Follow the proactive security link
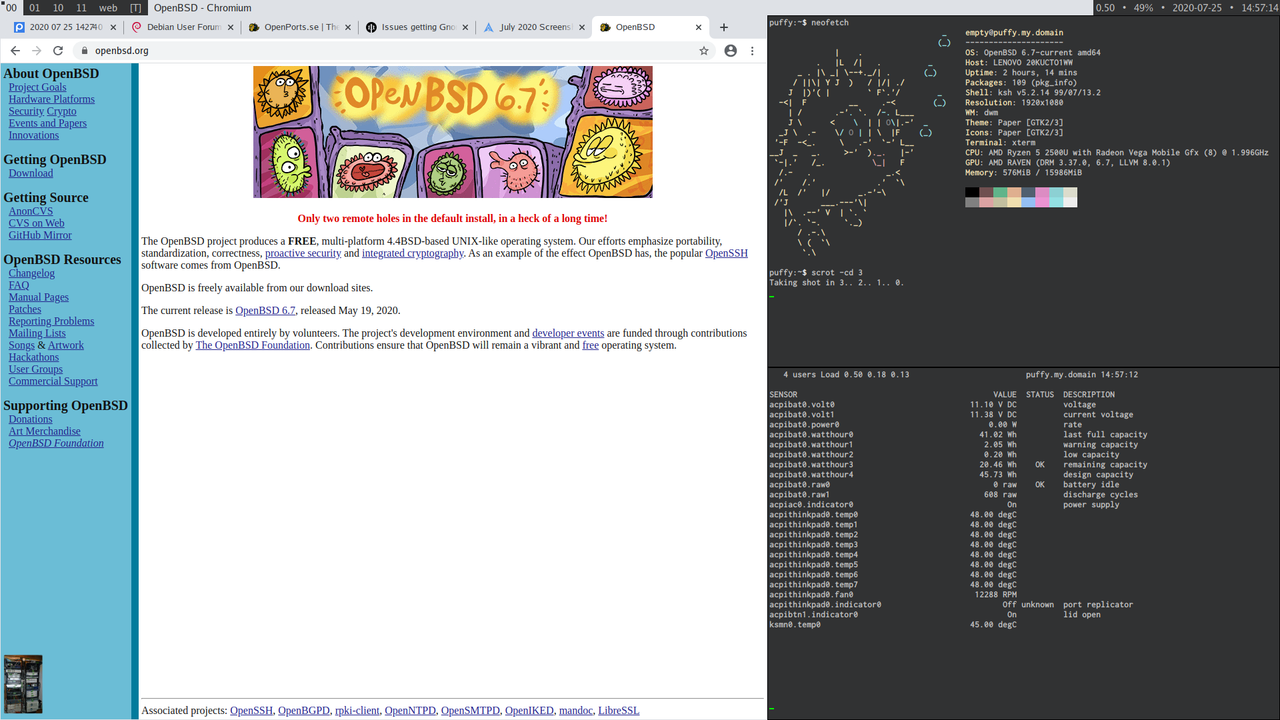This screenshot has width=1280, height=720. [303, 253]
